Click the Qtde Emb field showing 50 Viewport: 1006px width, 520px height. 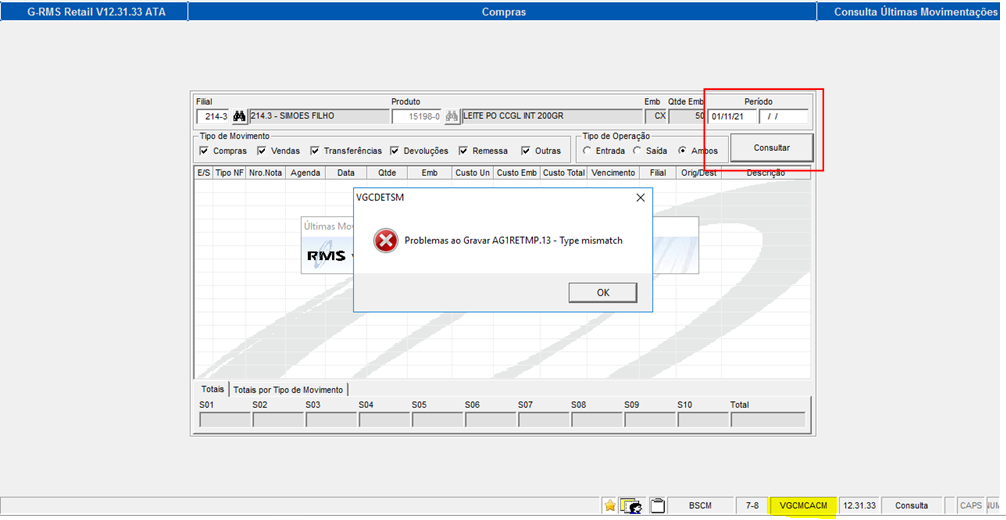[x=686, y=116]
